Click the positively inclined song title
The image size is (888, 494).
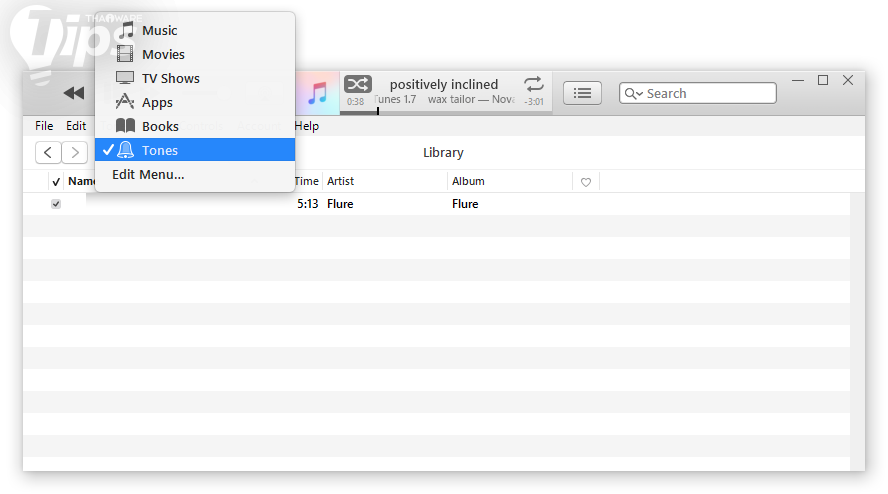443,84
